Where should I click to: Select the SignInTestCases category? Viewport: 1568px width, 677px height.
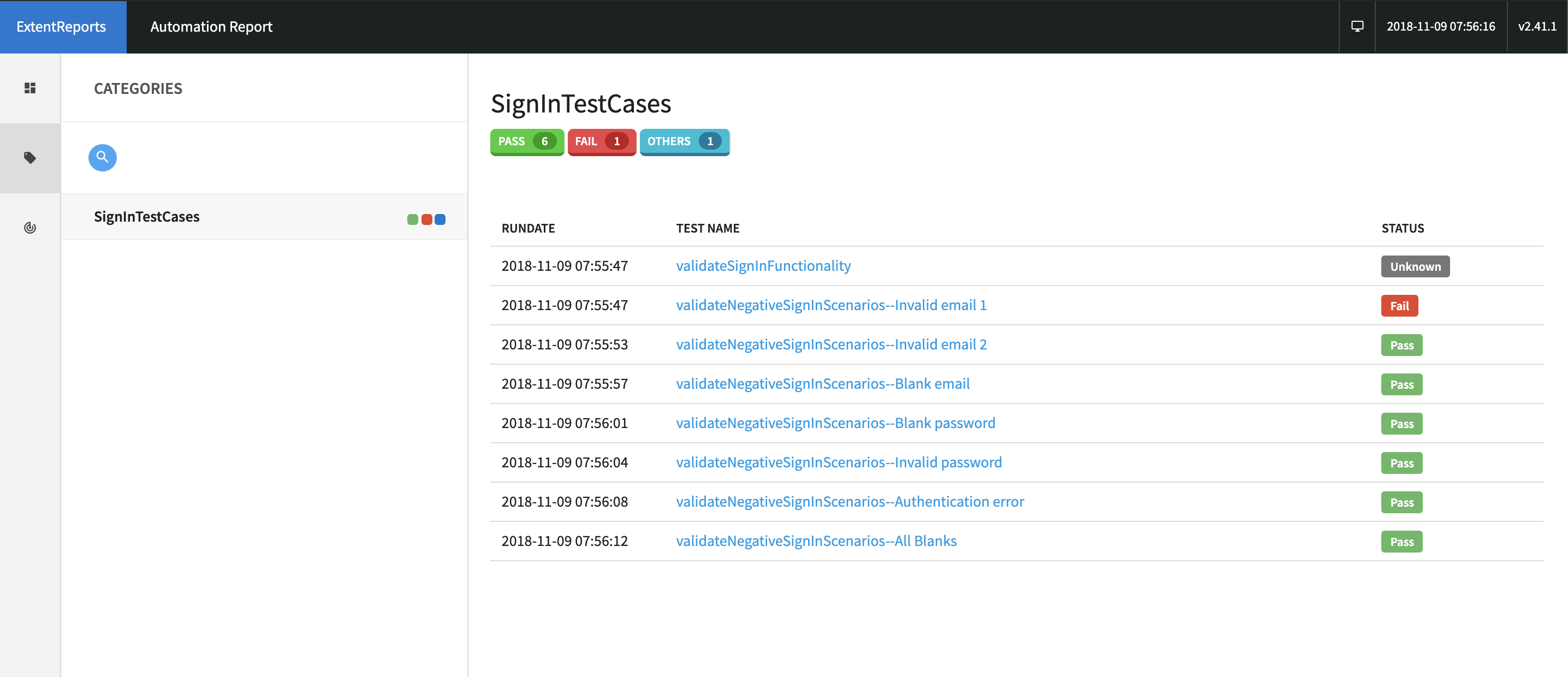[264, 217]
